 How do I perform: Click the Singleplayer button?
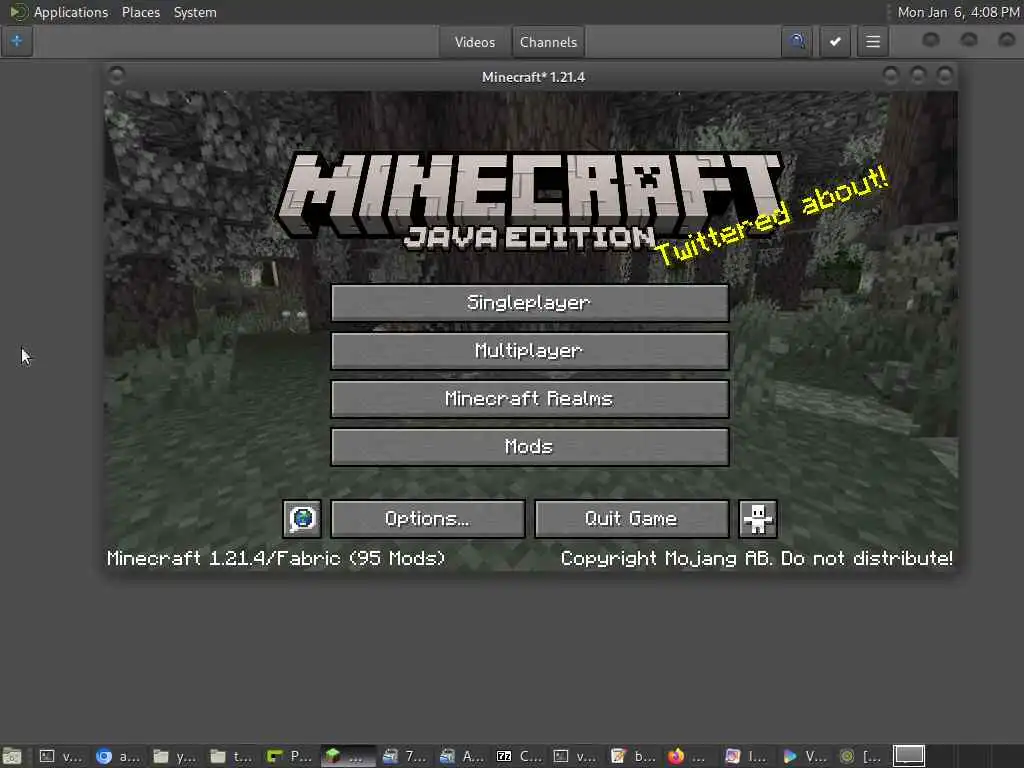coord(530,303)
